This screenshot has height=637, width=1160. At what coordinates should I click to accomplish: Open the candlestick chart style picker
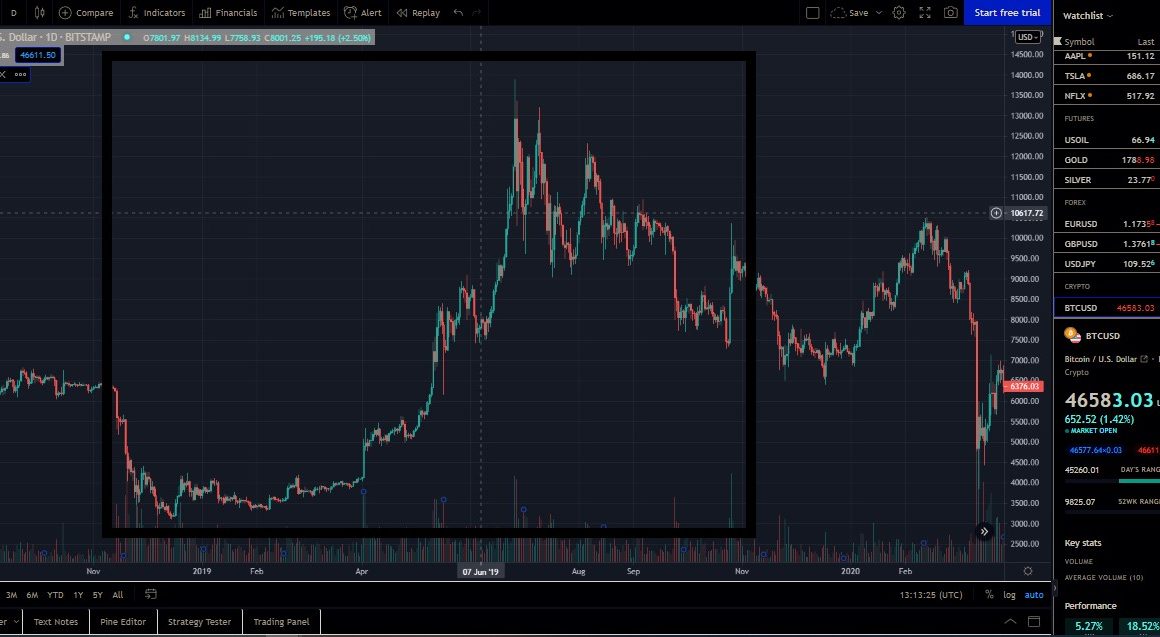(x=39, y=13)
